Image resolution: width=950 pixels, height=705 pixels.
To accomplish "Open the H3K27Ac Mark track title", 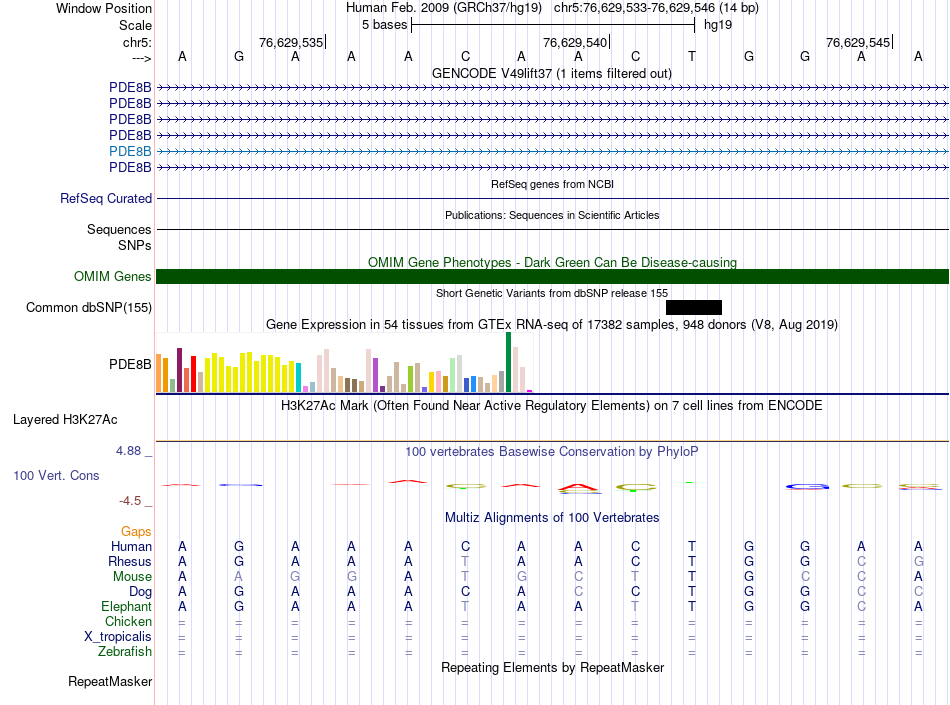I will pyautogui.click(x=552, y=406).
